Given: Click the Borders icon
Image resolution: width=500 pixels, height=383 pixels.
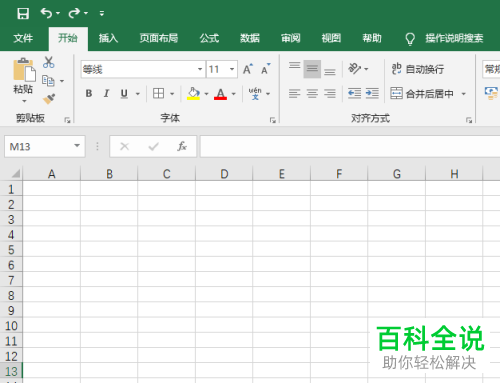Looking at the screenshot, I should [x=158, y=94].
